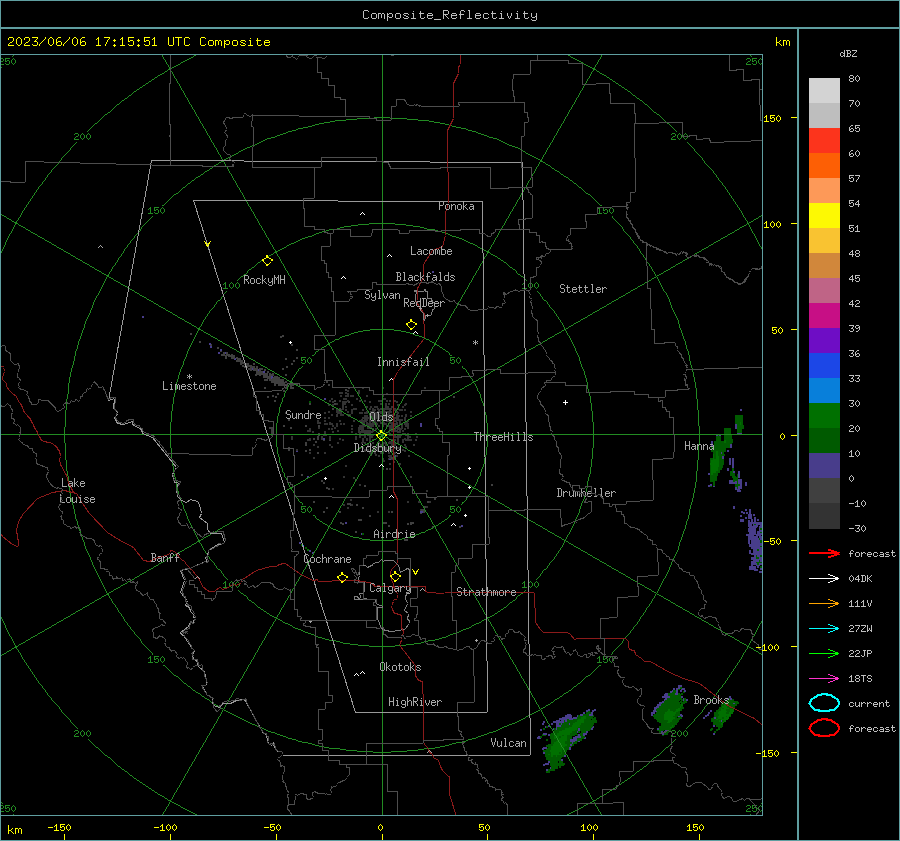Click the red forecast arrow in legend

pos(824,553)
